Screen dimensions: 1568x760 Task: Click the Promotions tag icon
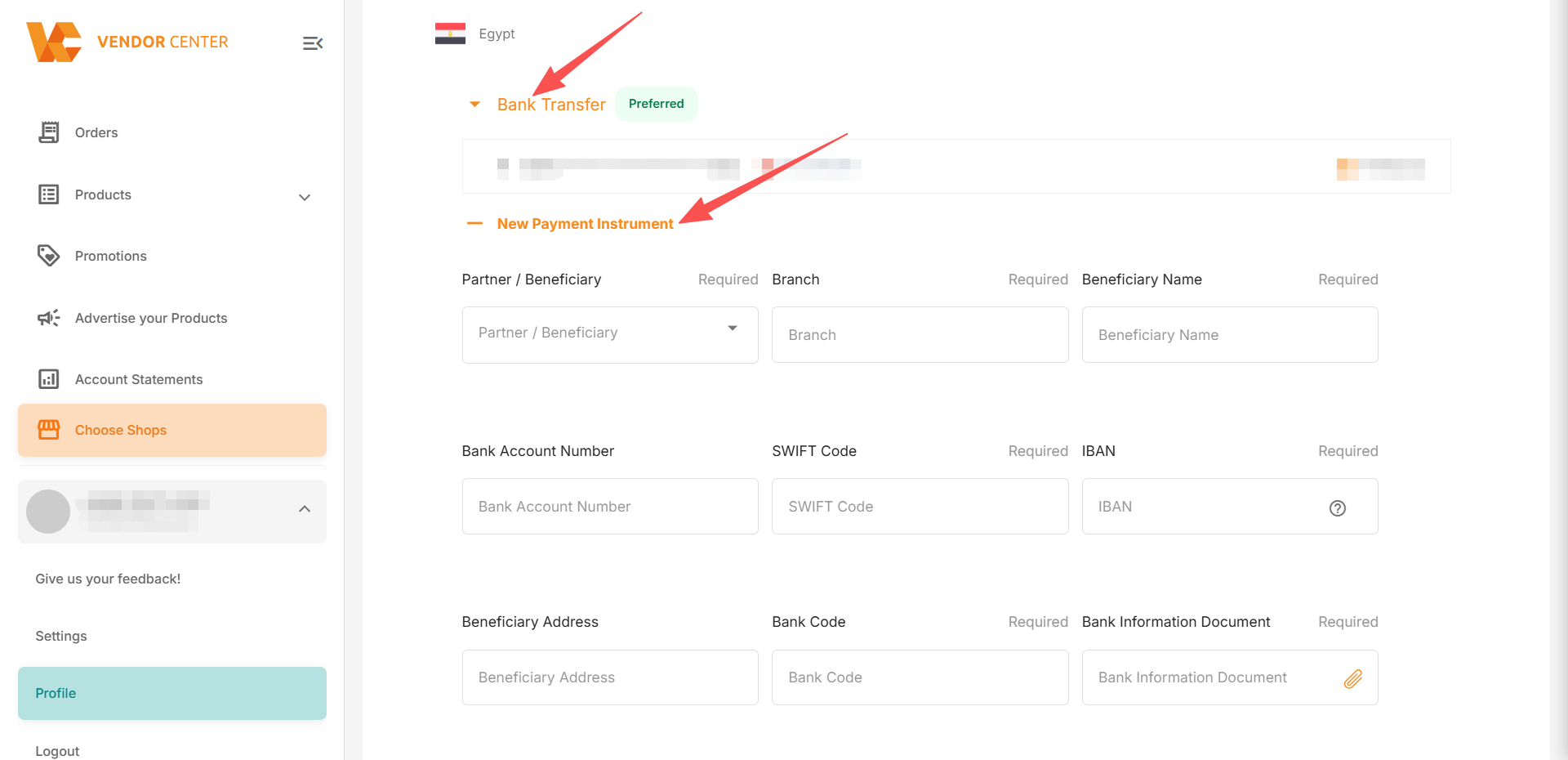49,256
